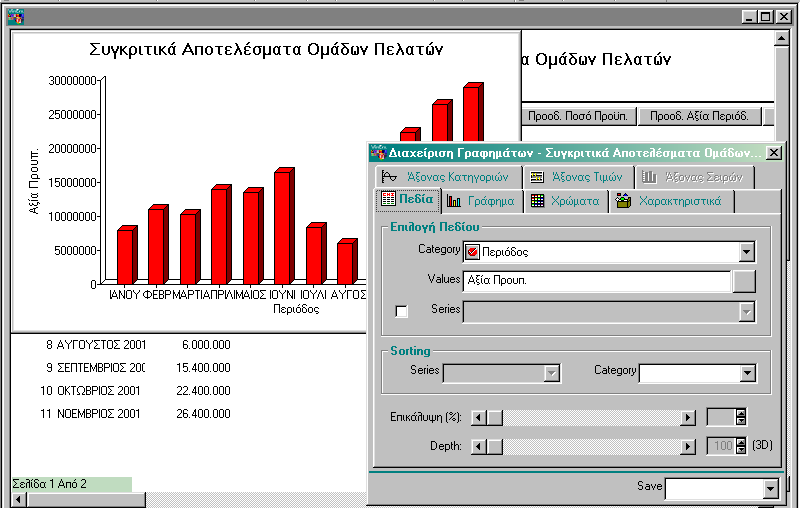800x508 pixels.
Task: Click the main window scroll up arrow
Action: 782,38
